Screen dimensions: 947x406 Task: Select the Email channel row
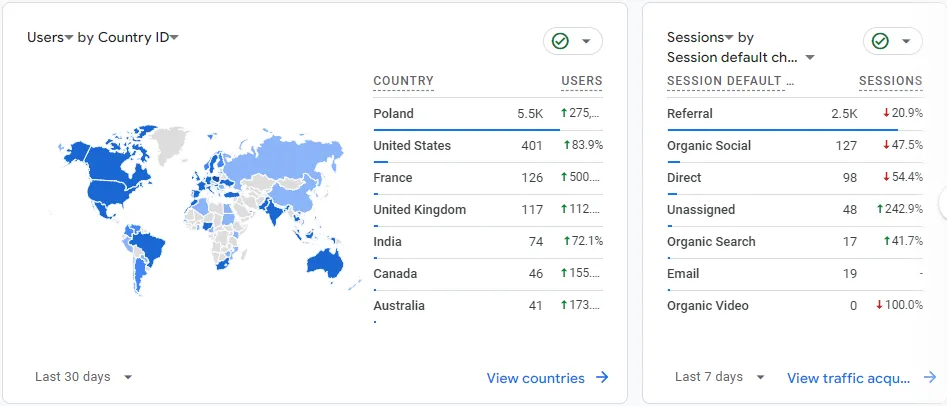point(795,274)
